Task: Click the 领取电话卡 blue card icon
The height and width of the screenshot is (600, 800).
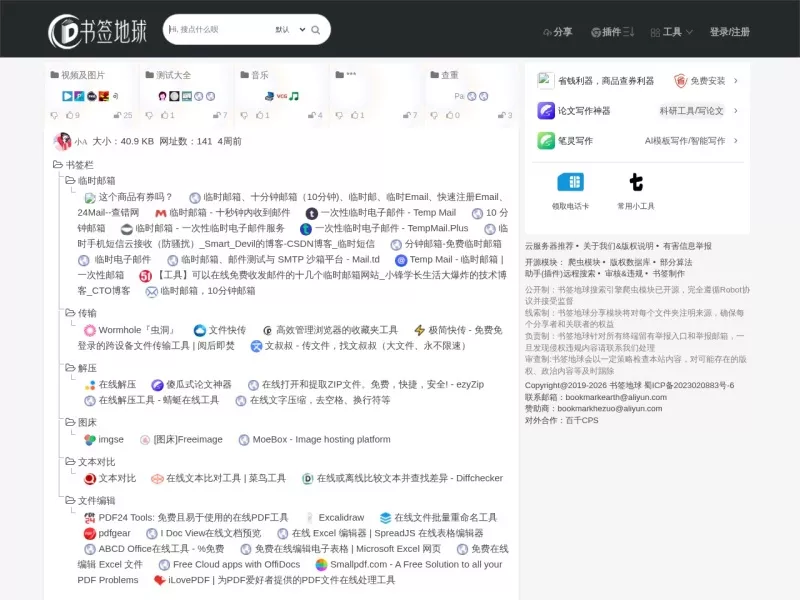Action: coord(570,182)
